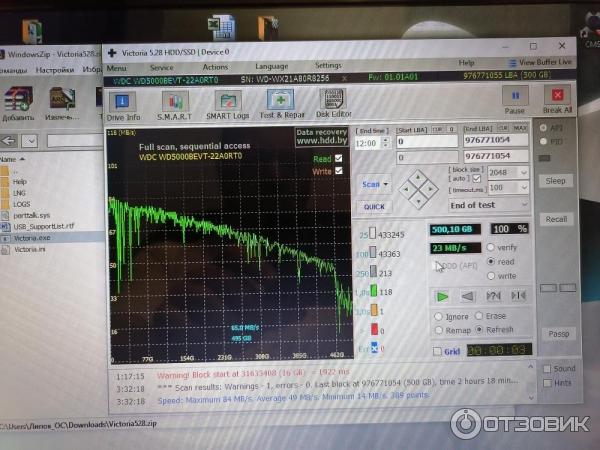
Task: Expand the Scan dropdown button
Action: coord(375,184)
